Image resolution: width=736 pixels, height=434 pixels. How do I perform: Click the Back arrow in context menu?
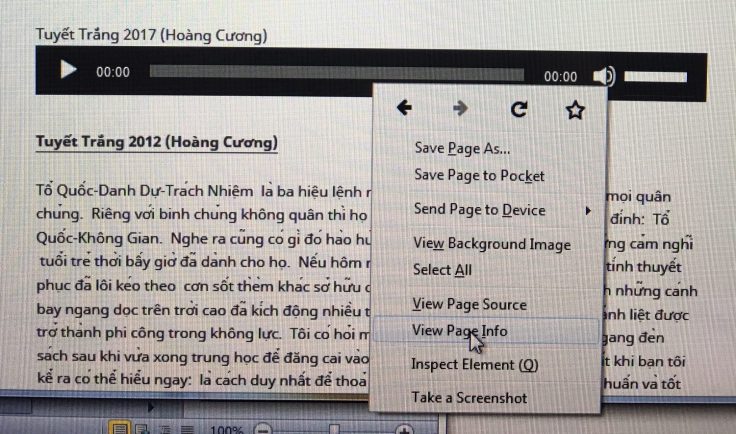tap(405, 108)
